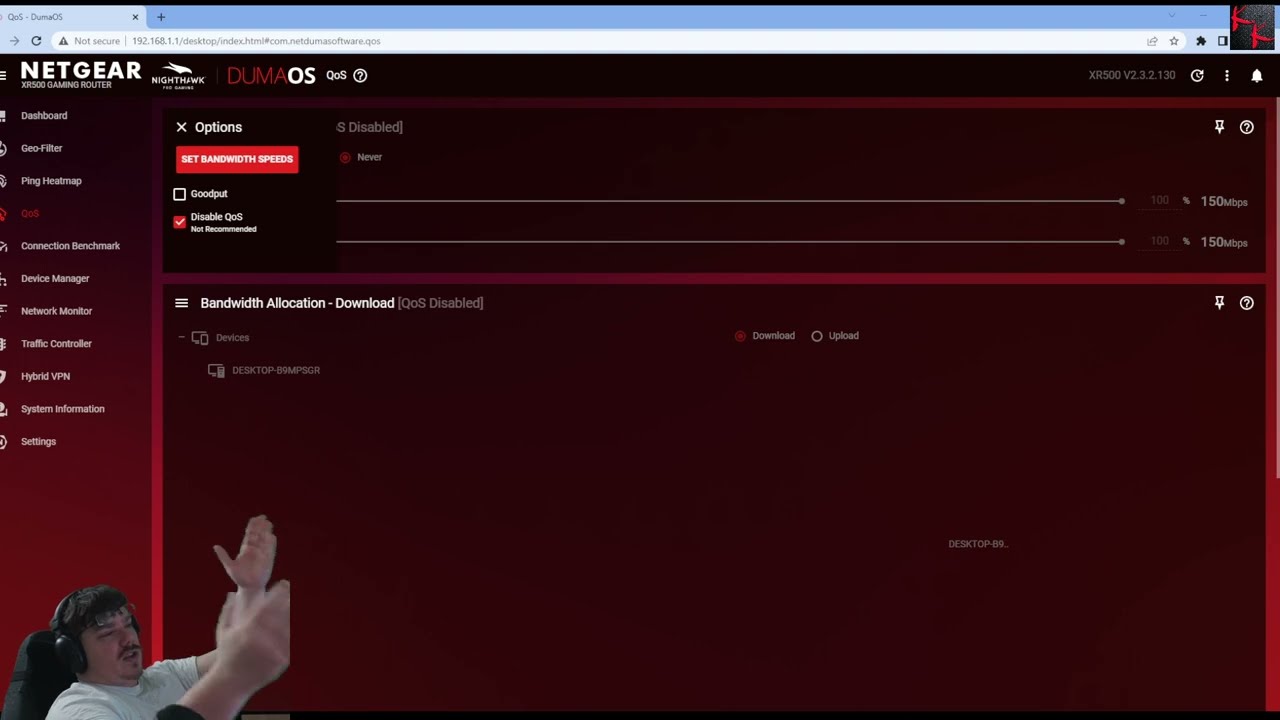Select DESKTOP-B9MPSGR in the Devices tree

coord(276,370)
